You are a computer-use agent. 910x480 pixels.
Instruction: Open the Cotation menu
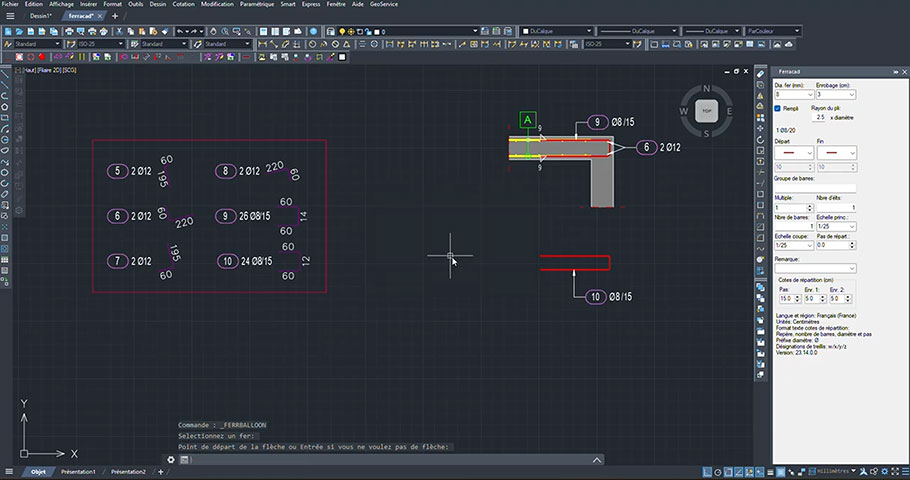183,4
